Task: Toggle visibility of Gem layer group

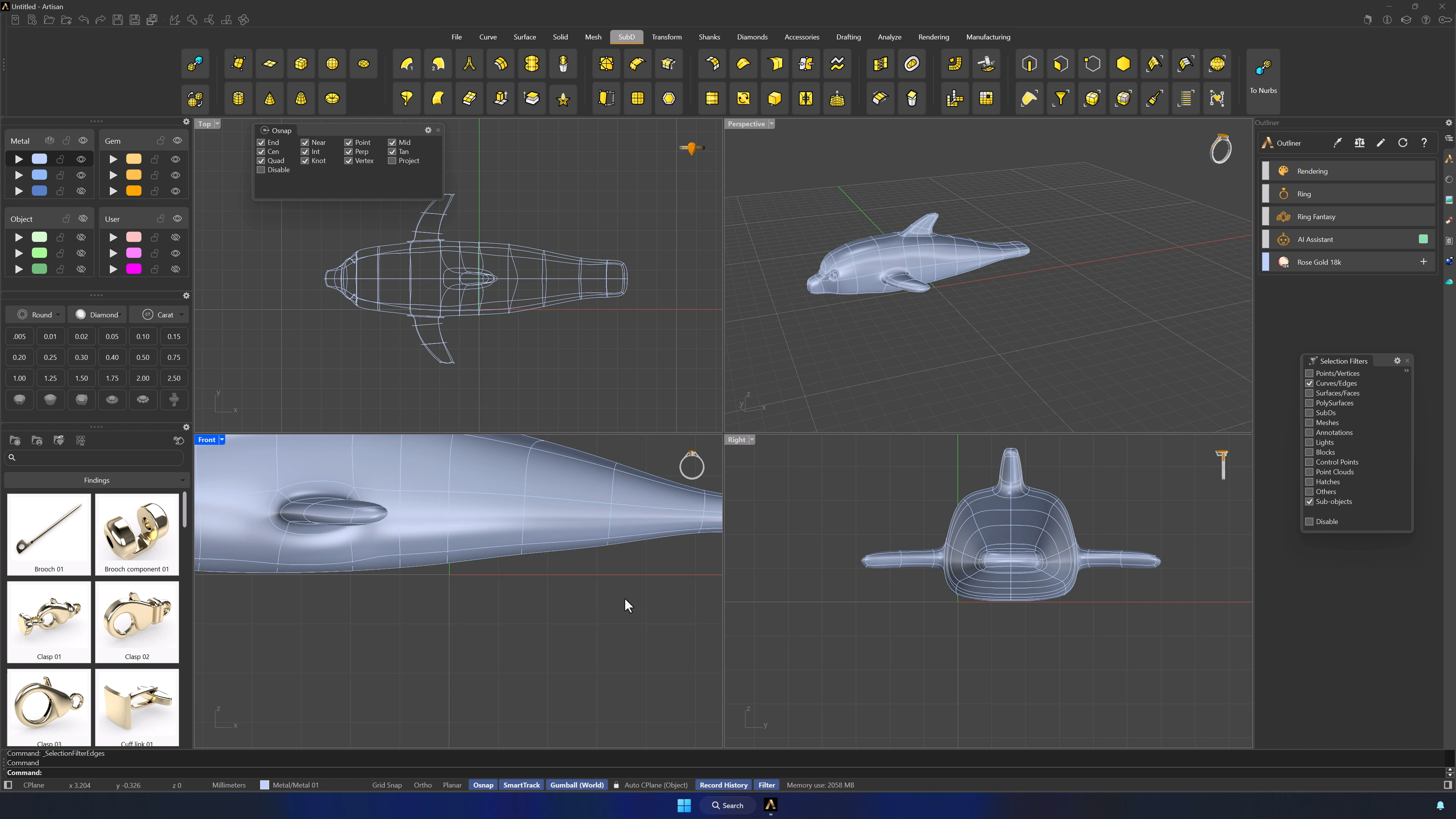Action: [177, 141]
